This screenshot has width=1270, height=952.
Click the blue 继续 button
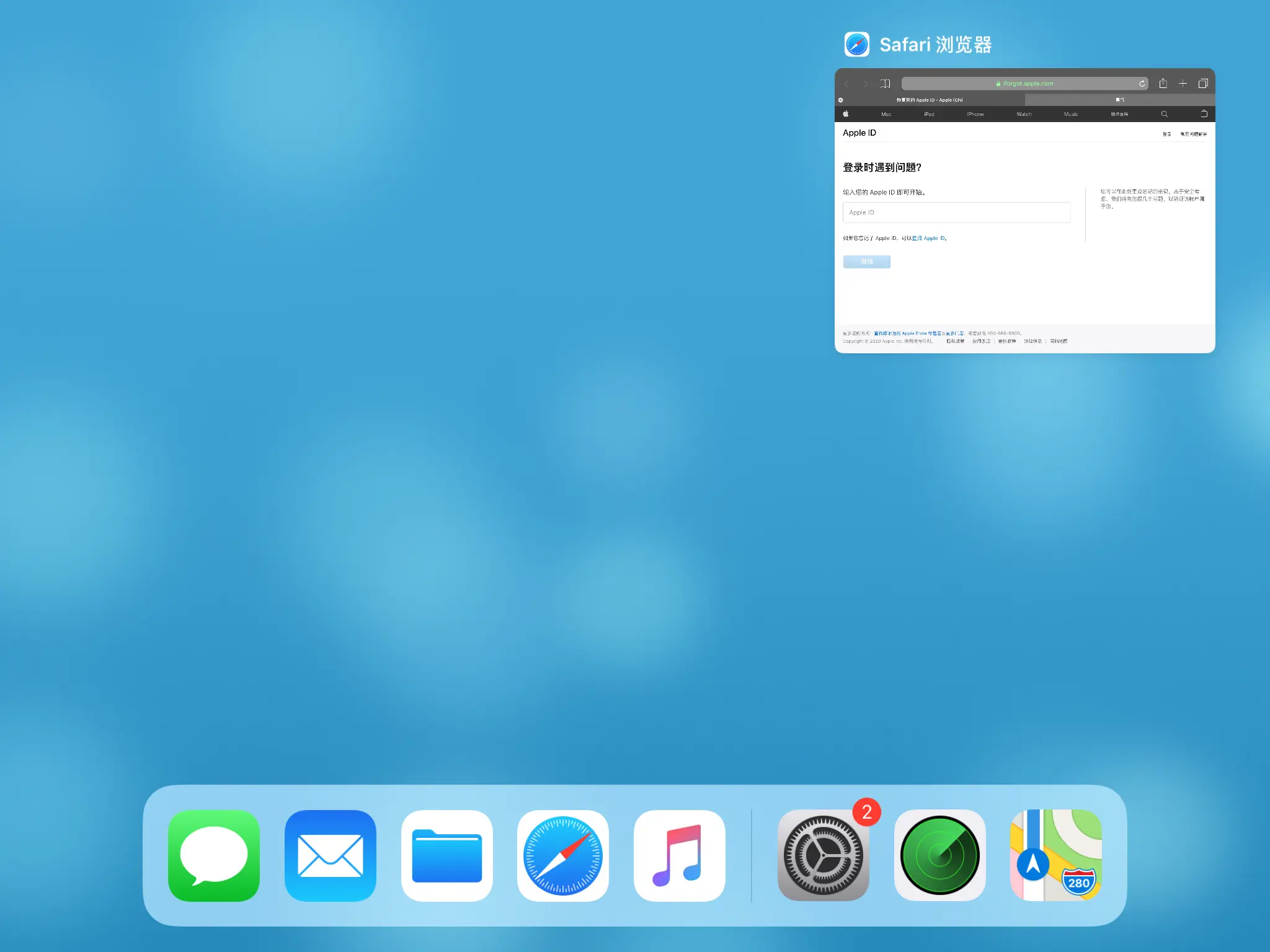pyautogui.click(x=867, y=262)
